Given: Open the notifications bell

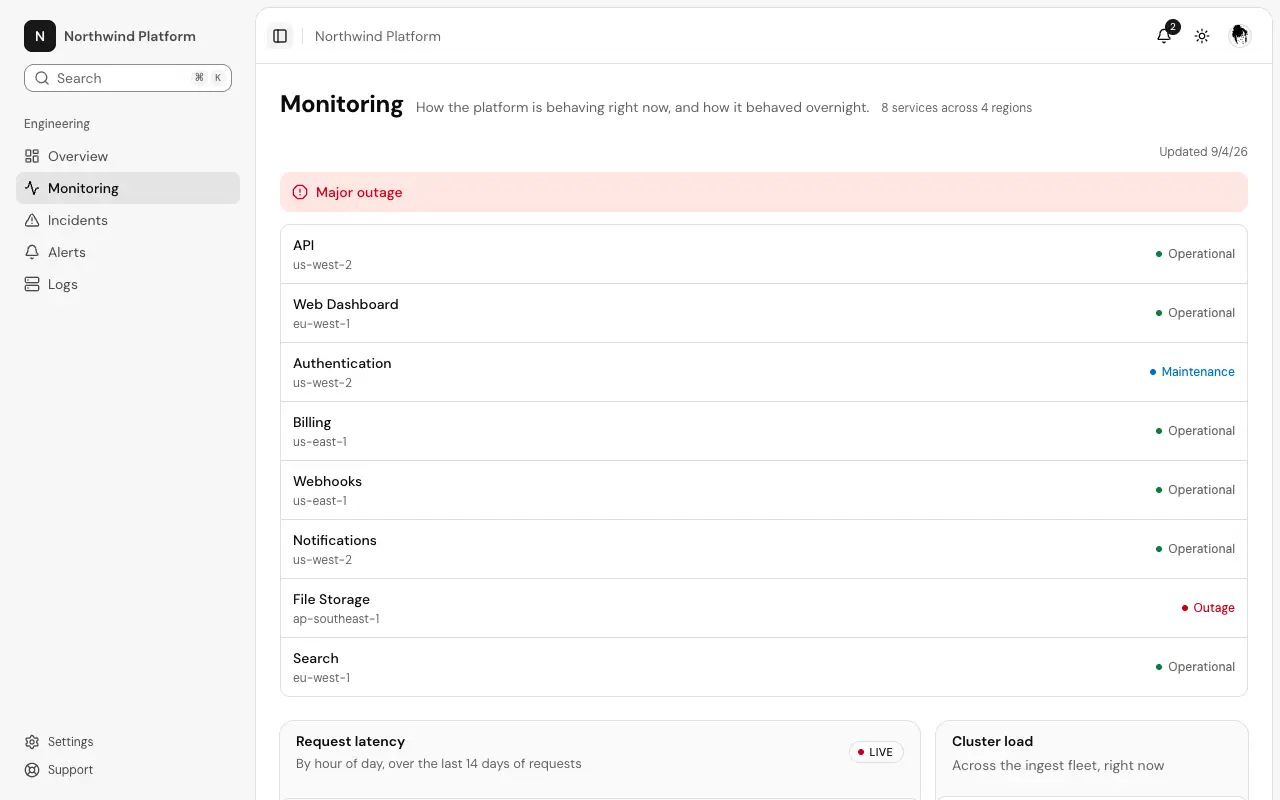Looking at the screenshot, I should coord(1164,36).
